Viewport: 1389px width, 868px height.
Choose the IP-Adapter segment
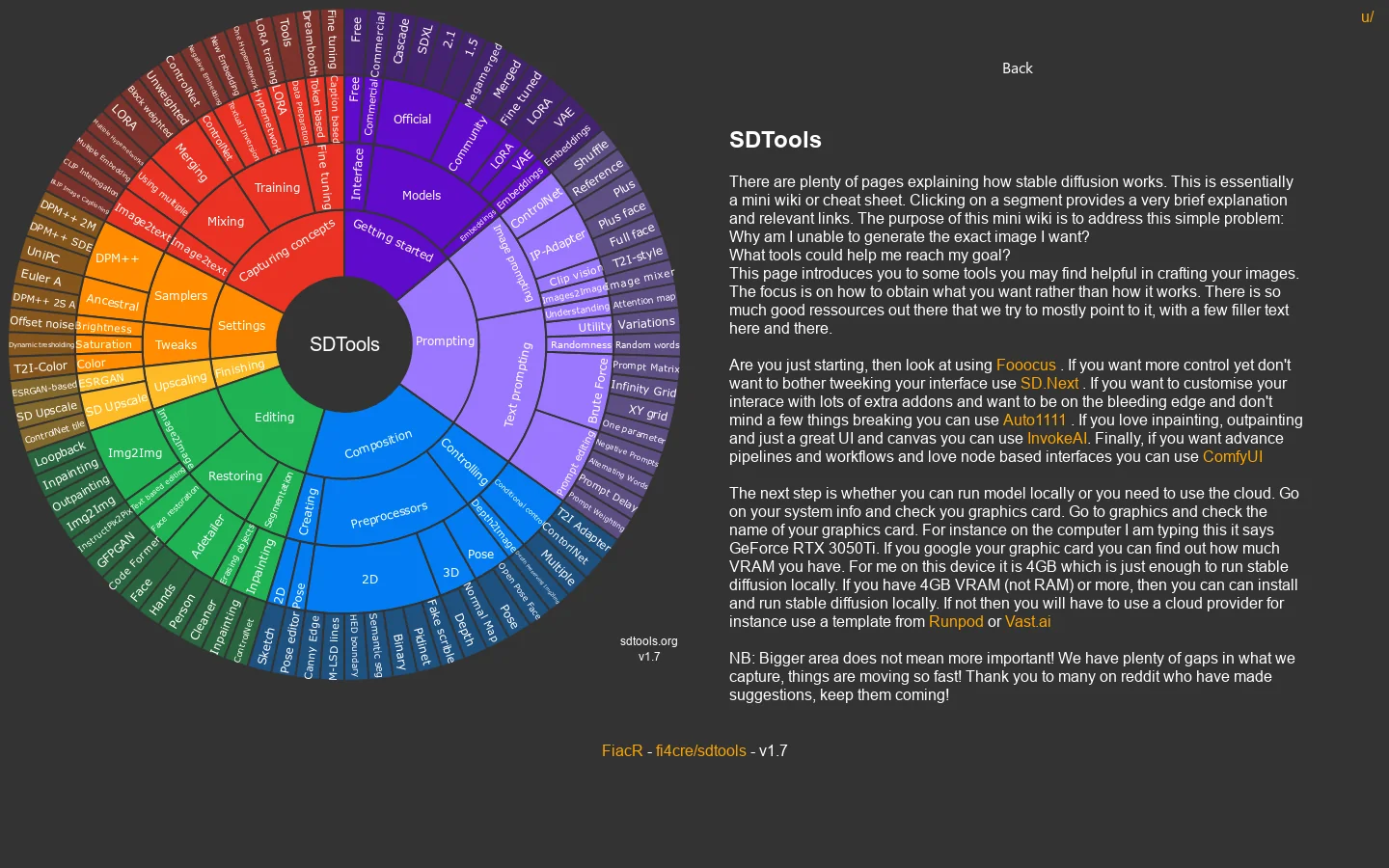coord(558,246)
